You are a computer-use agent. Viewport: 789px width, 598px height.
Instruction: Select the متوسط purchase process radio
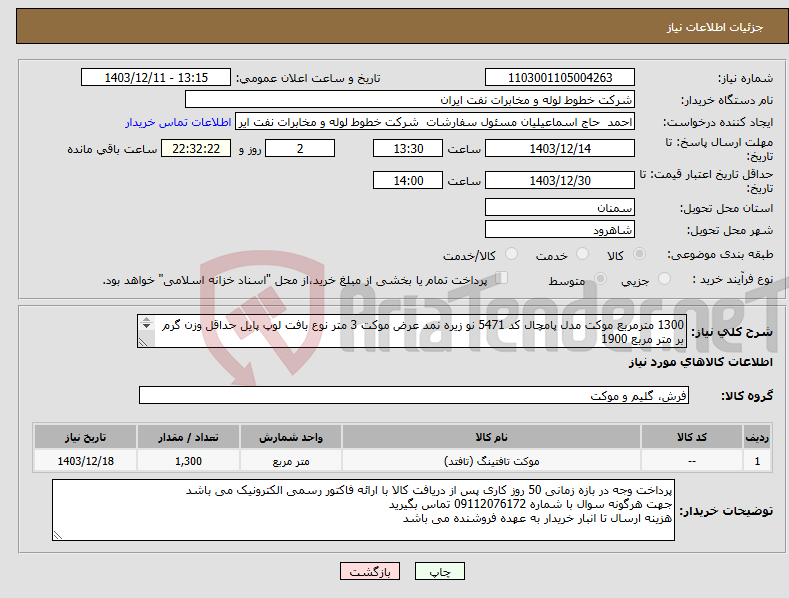pos(600,278)
